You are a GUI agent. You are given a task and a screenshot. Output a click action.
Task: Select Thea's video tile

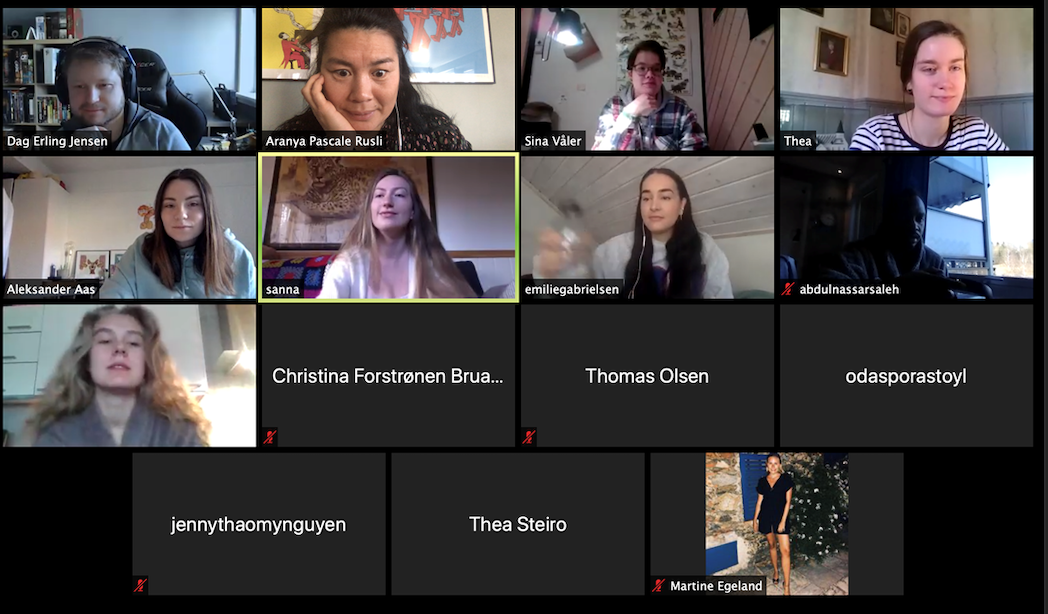pyautogui.click(x=907, y=79)
